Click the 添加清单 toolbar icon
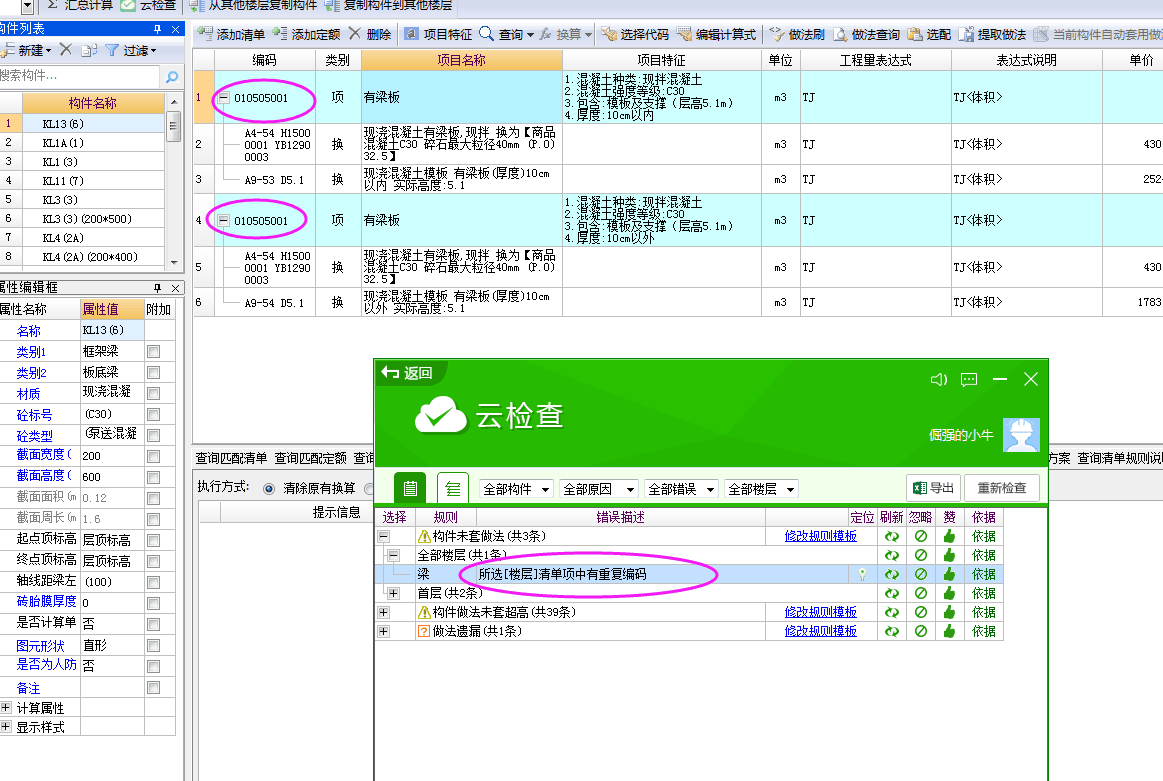 (x=205, y=34)
